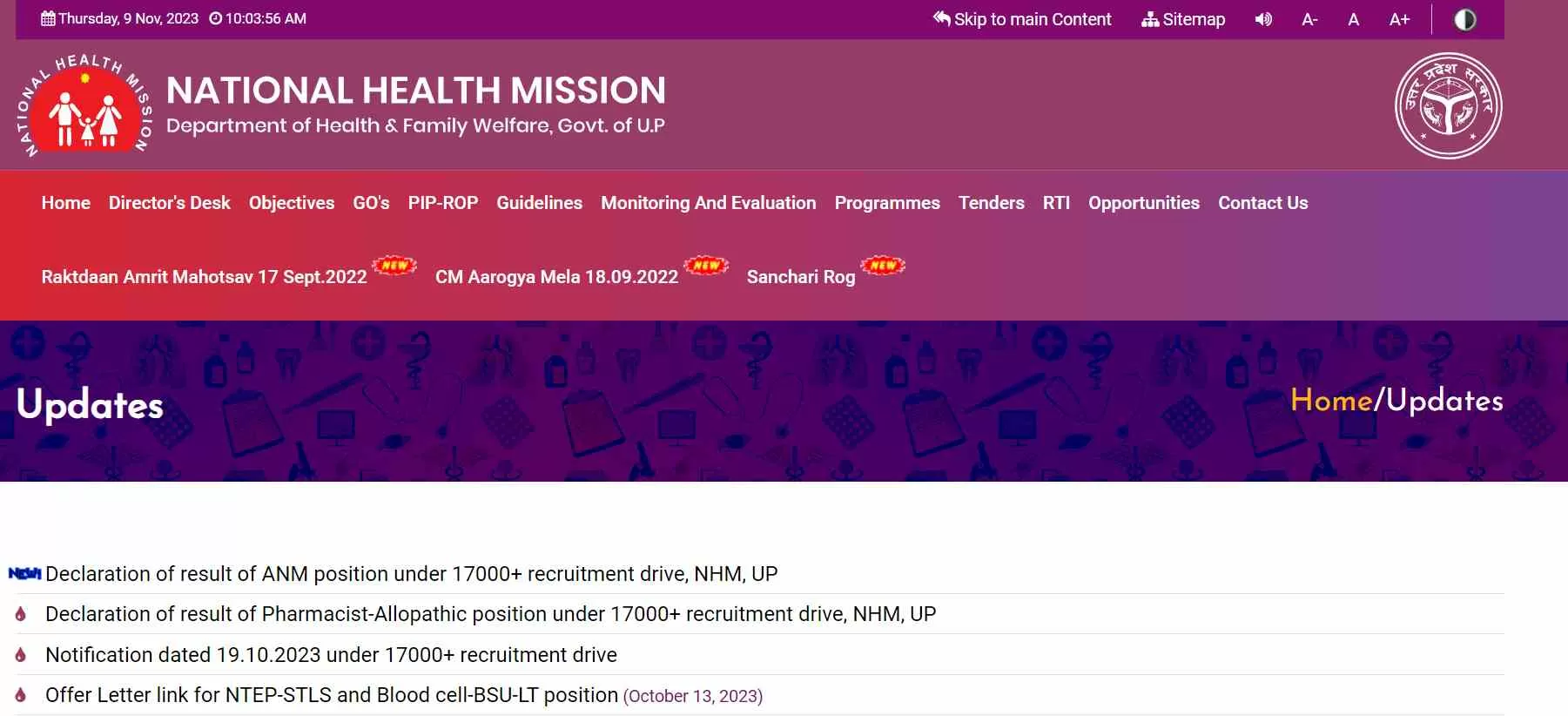1568x716 pixels.
Task: Click Department of Health & Family Welfare subtitle
Action: pos(415,125)
